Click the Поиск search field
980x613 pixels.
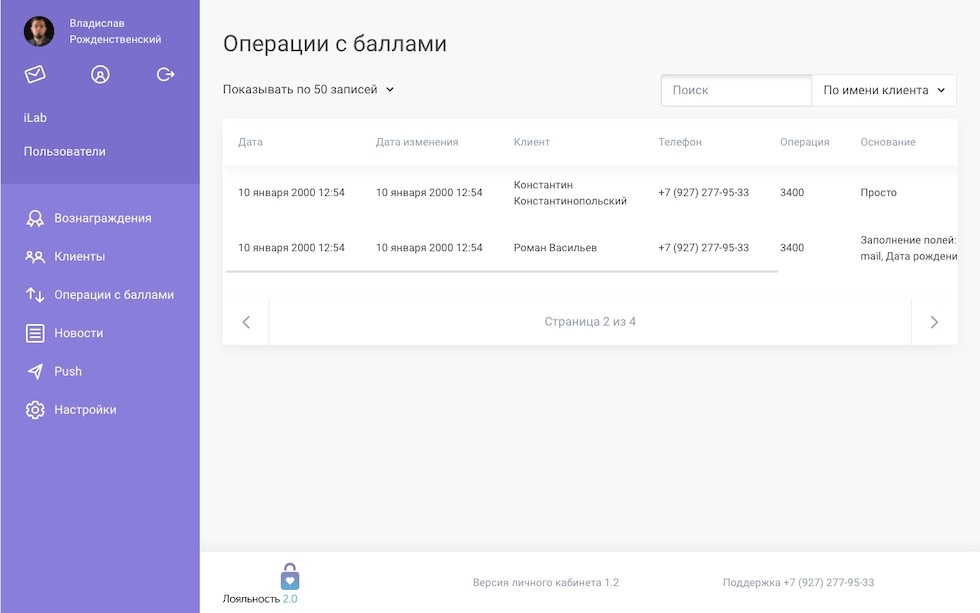[736, 90]
